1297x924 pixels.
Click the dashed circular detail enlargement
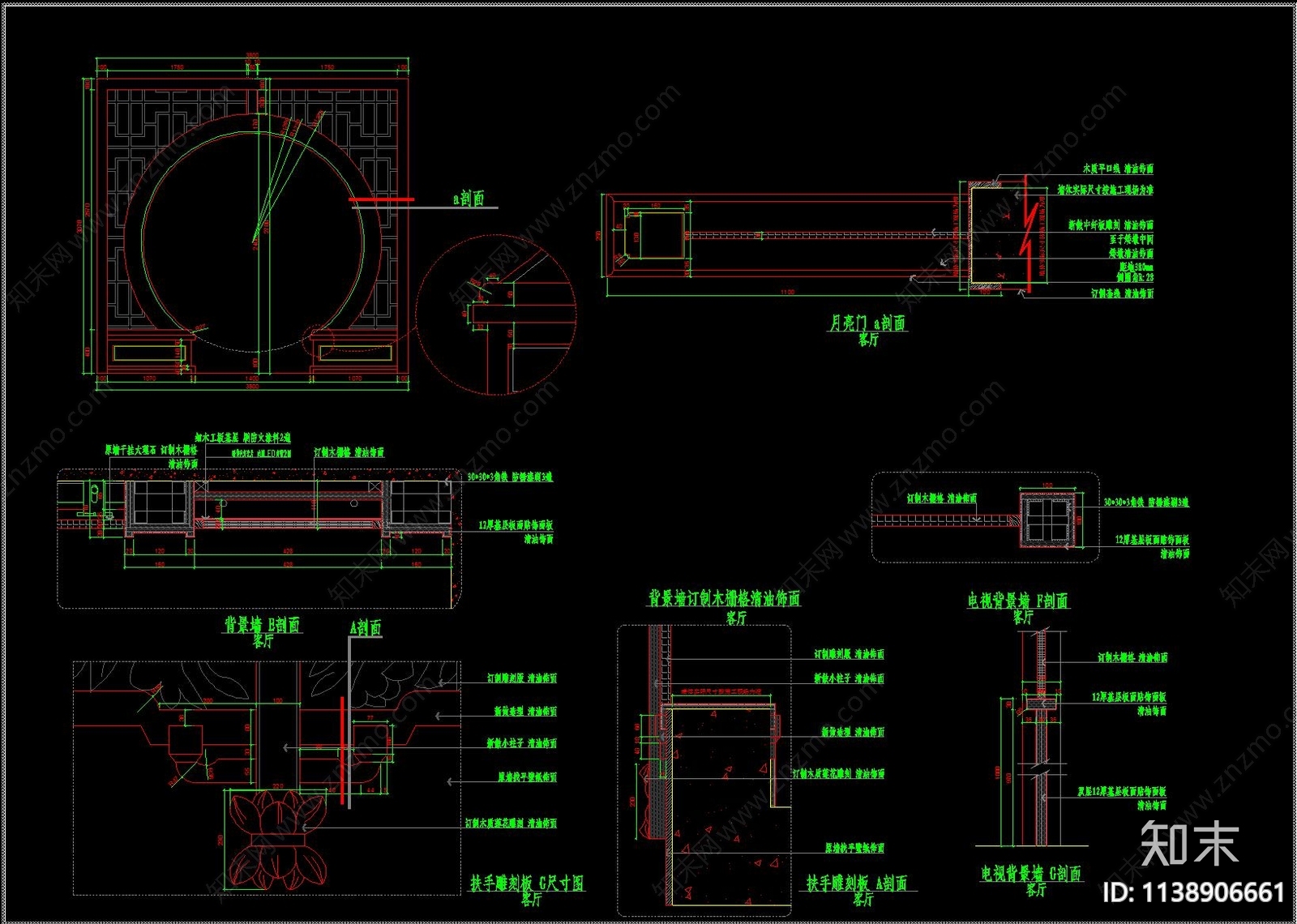(x=496, y=314)
